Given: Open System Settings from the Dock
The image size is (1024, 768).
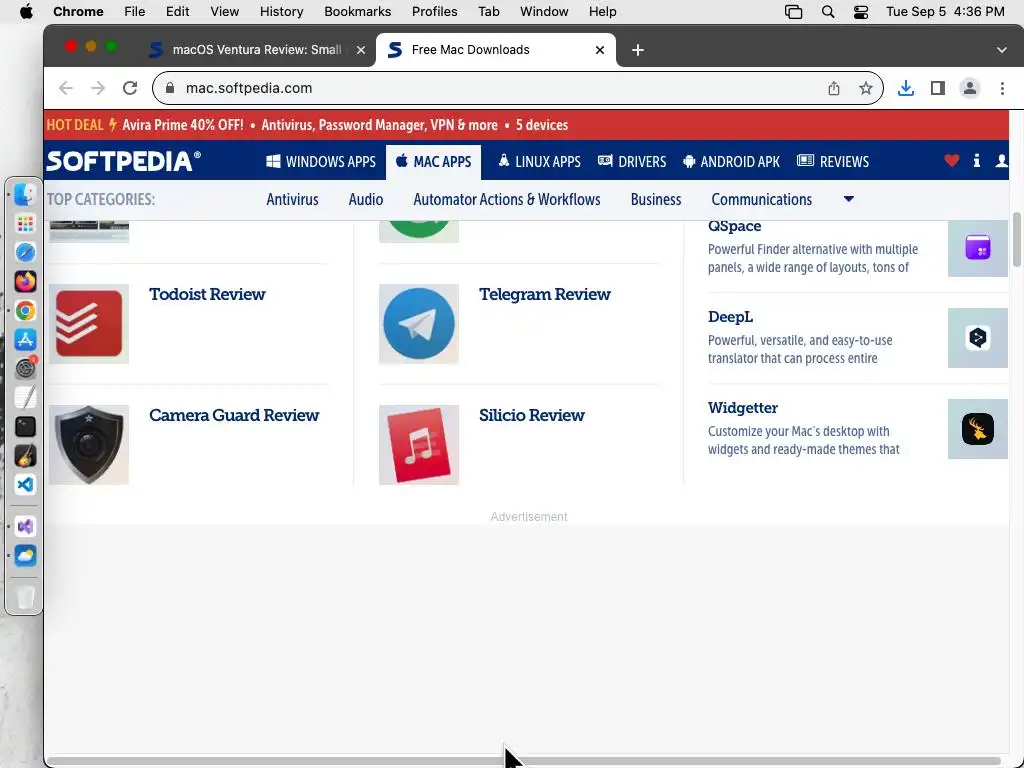Looking at the screenshot, I should click(25, 369).
